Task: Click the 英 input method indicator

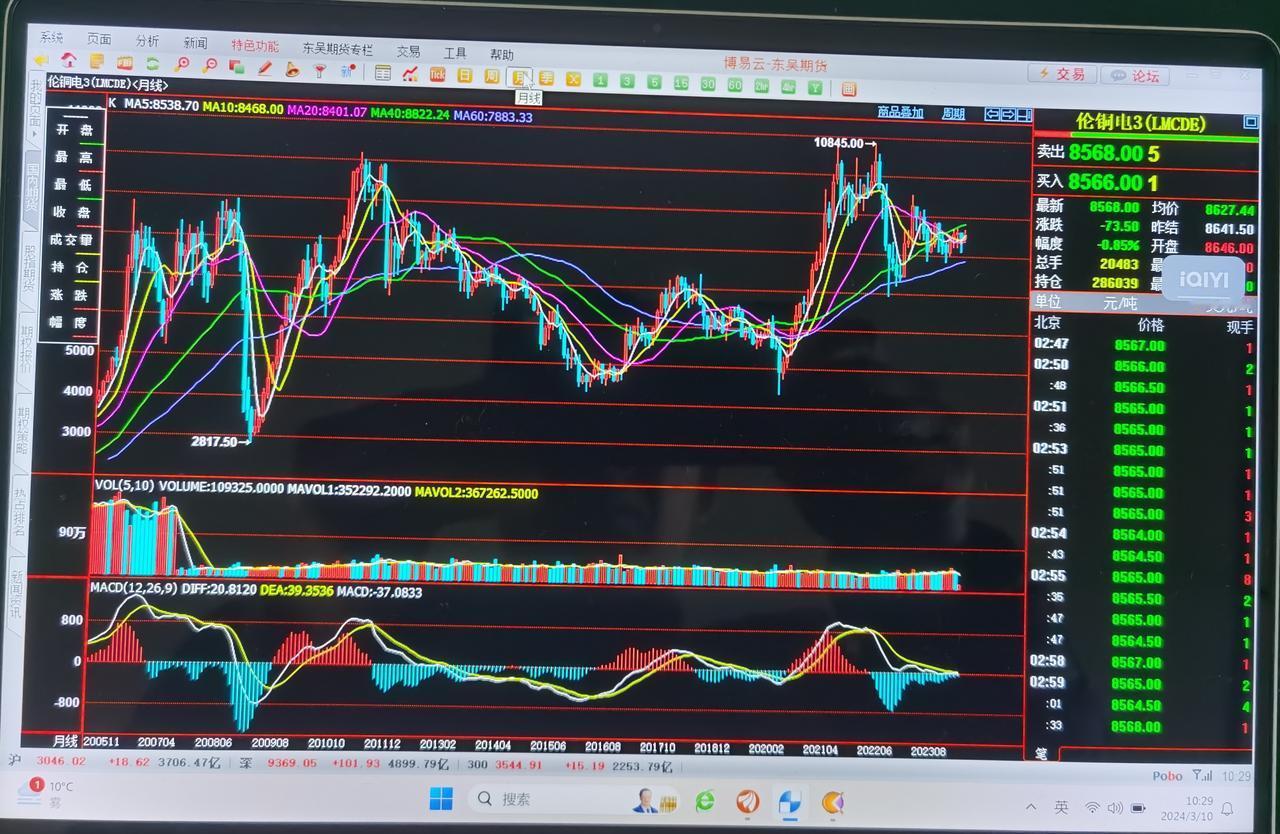Action: point(1061,807)
